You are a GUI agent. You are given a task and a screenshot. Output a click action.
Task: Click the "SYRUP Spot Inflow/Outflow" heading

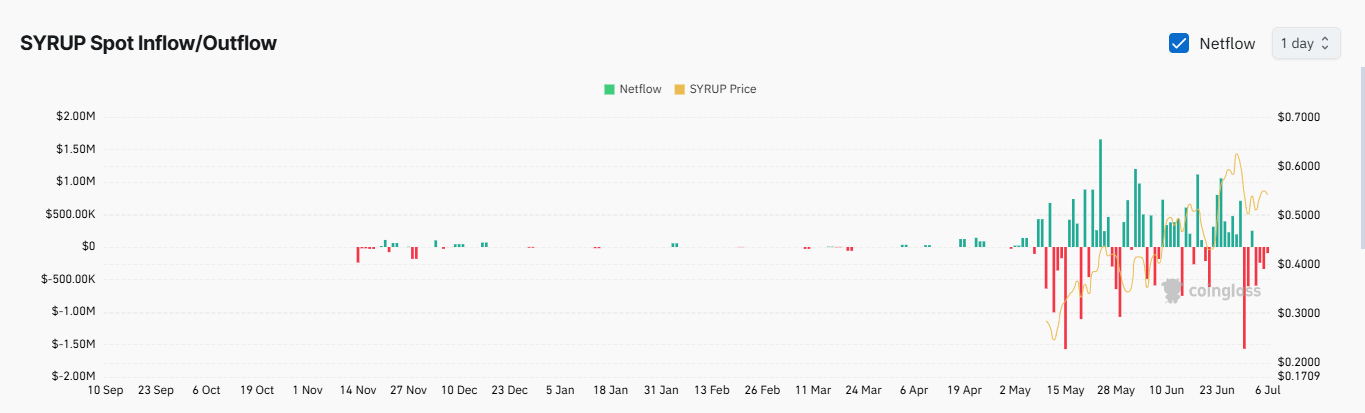point(148,43)
